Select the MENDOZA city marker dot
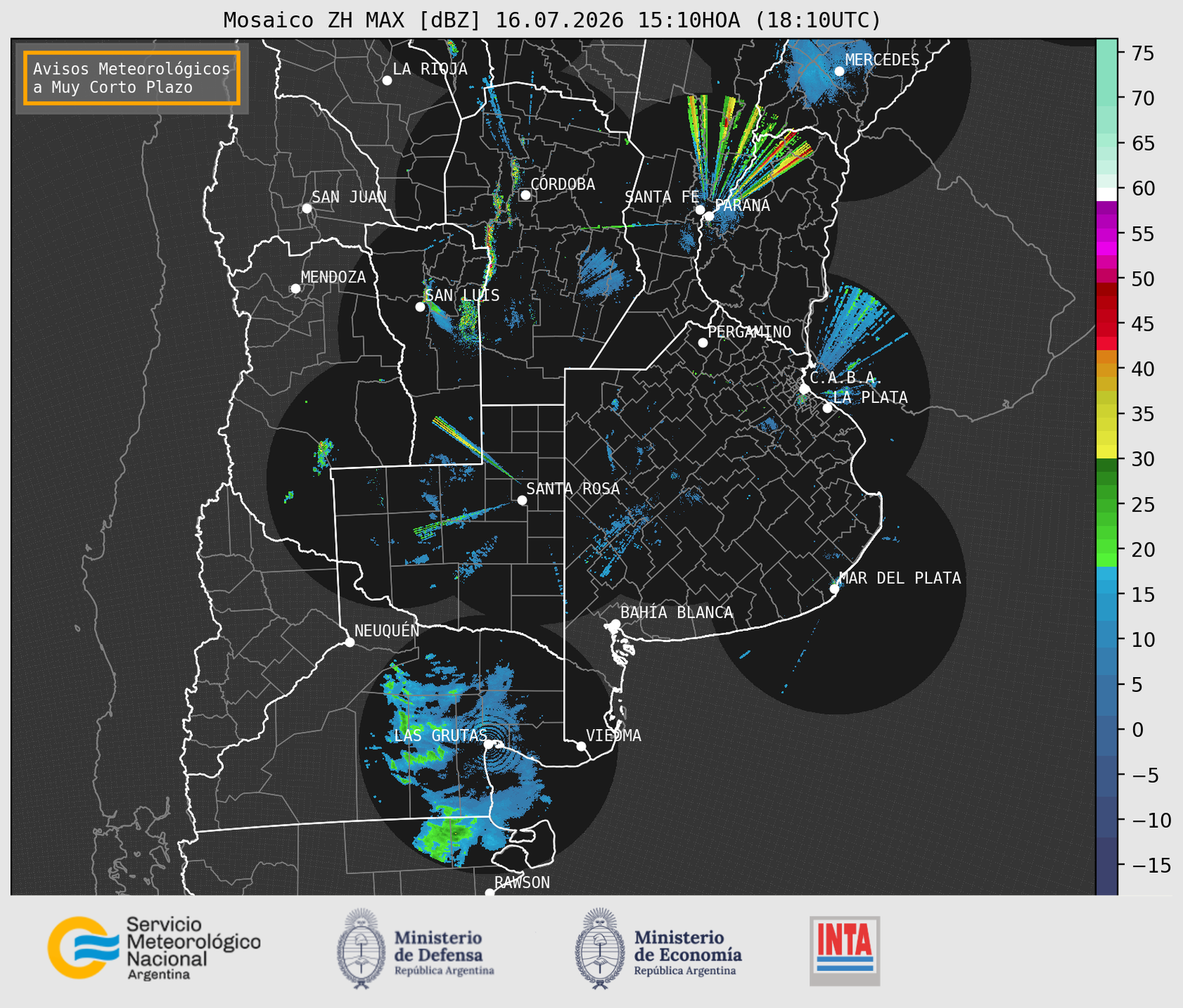The image size is (1183, 1008). [295, 289]
